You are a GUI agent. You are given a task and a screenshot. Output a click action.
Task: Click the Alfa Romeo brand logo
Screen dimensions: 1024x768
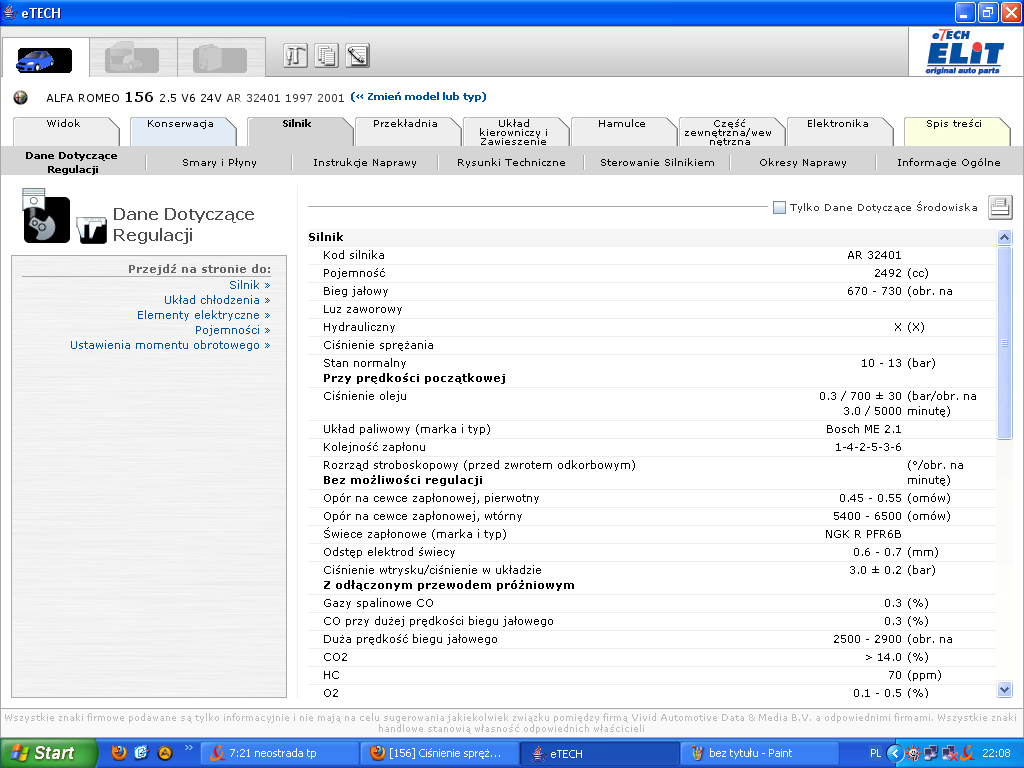click(23, 97)
